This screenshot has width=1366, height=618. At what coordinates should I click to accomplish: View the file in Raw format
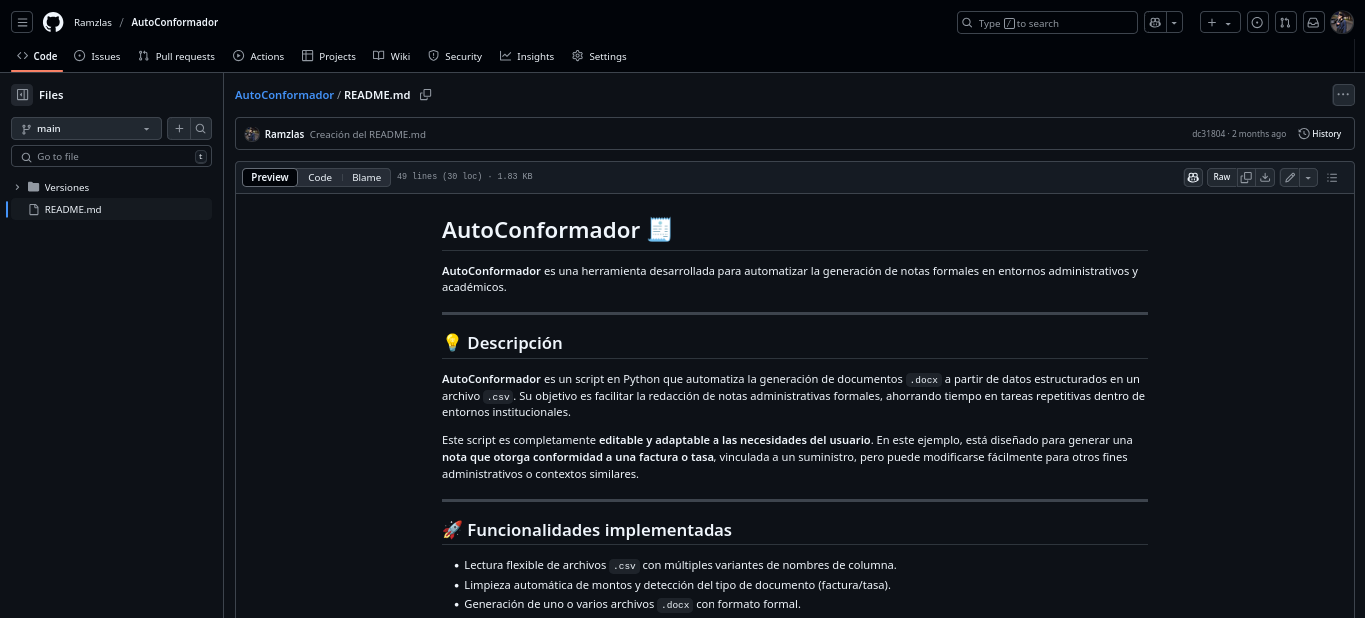pyautogui.click(x=1221, y=177)
